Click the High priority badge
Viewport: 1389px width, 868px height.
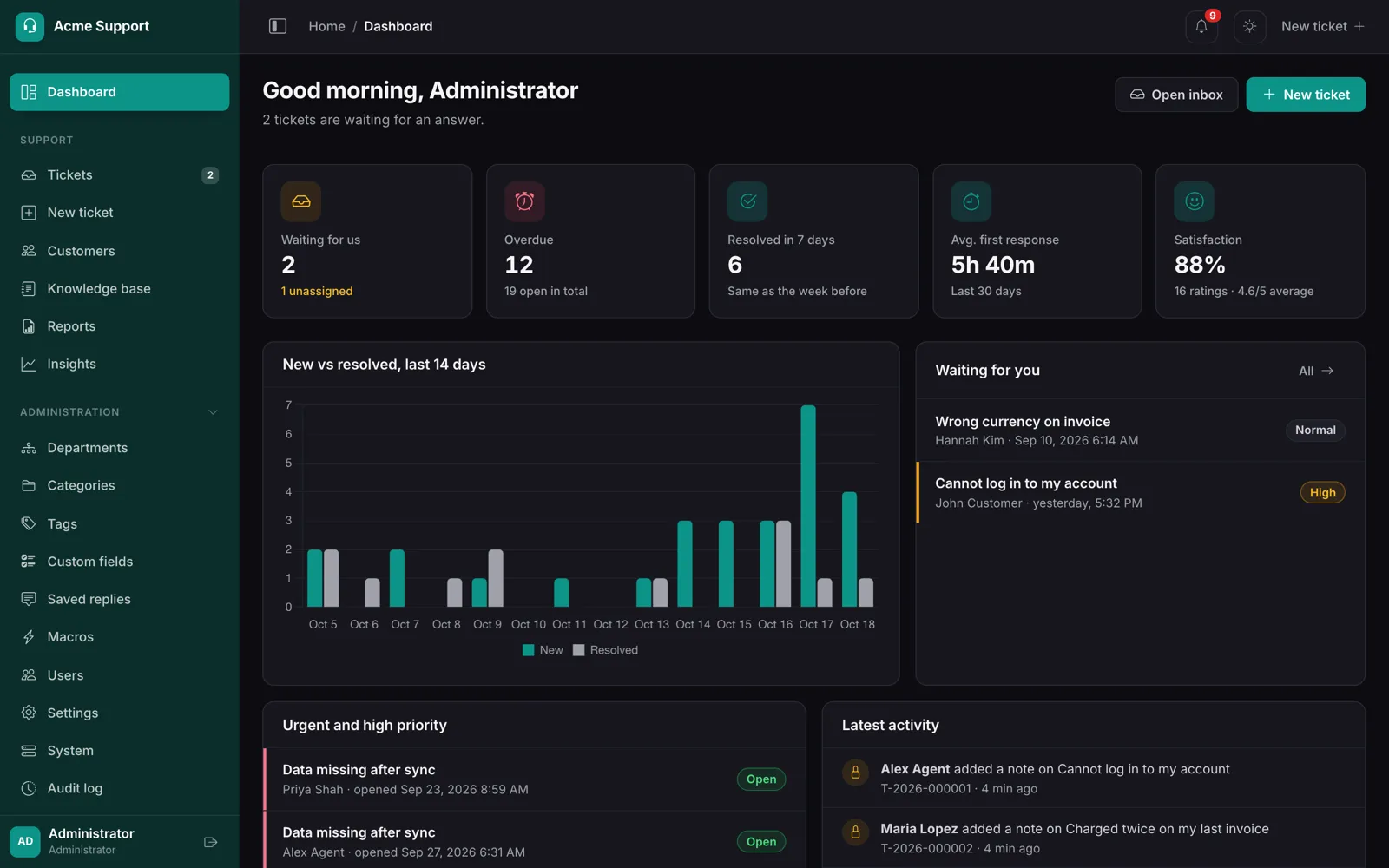coord(1323,493)
